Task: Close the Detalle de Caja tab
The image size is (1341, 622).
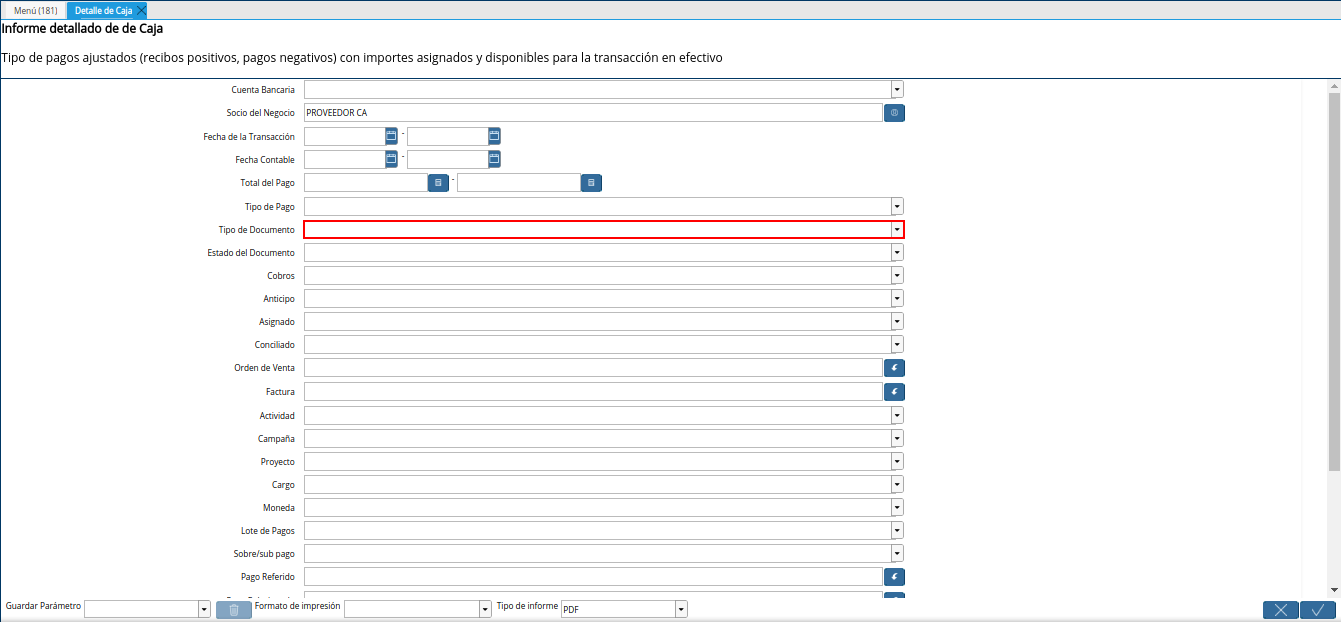Action: [141, 10]
